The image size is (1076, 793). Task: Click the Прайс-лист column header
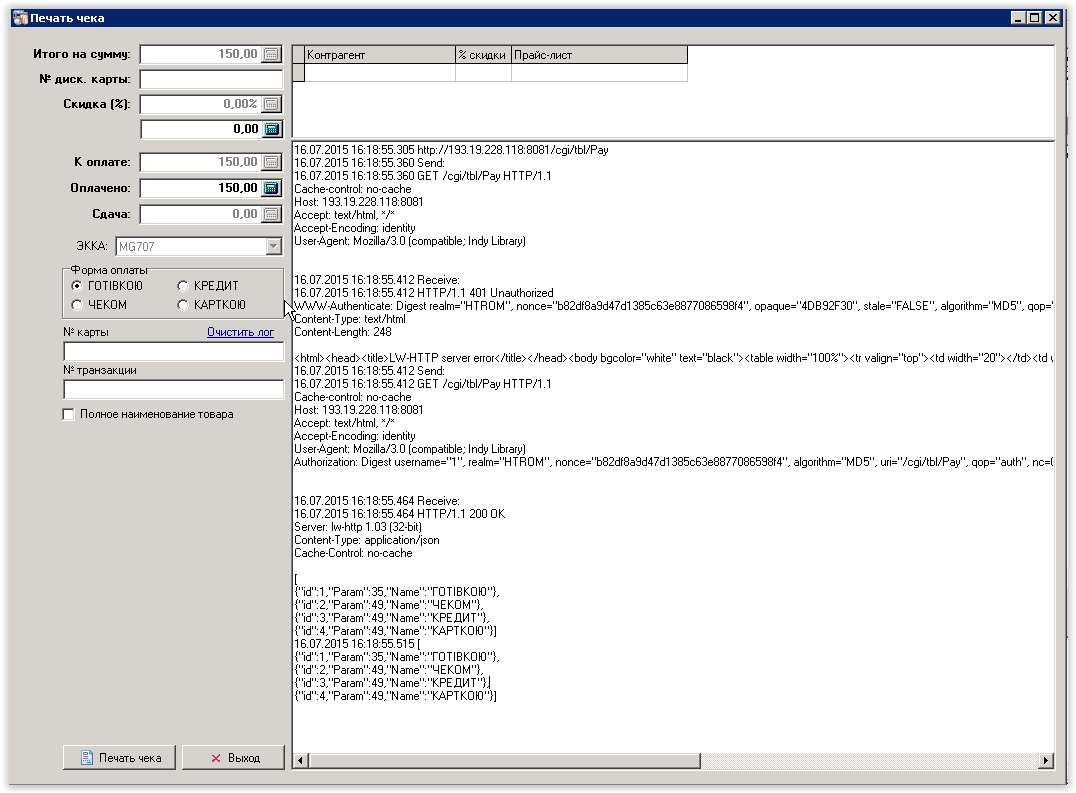(x=598, y=55)
